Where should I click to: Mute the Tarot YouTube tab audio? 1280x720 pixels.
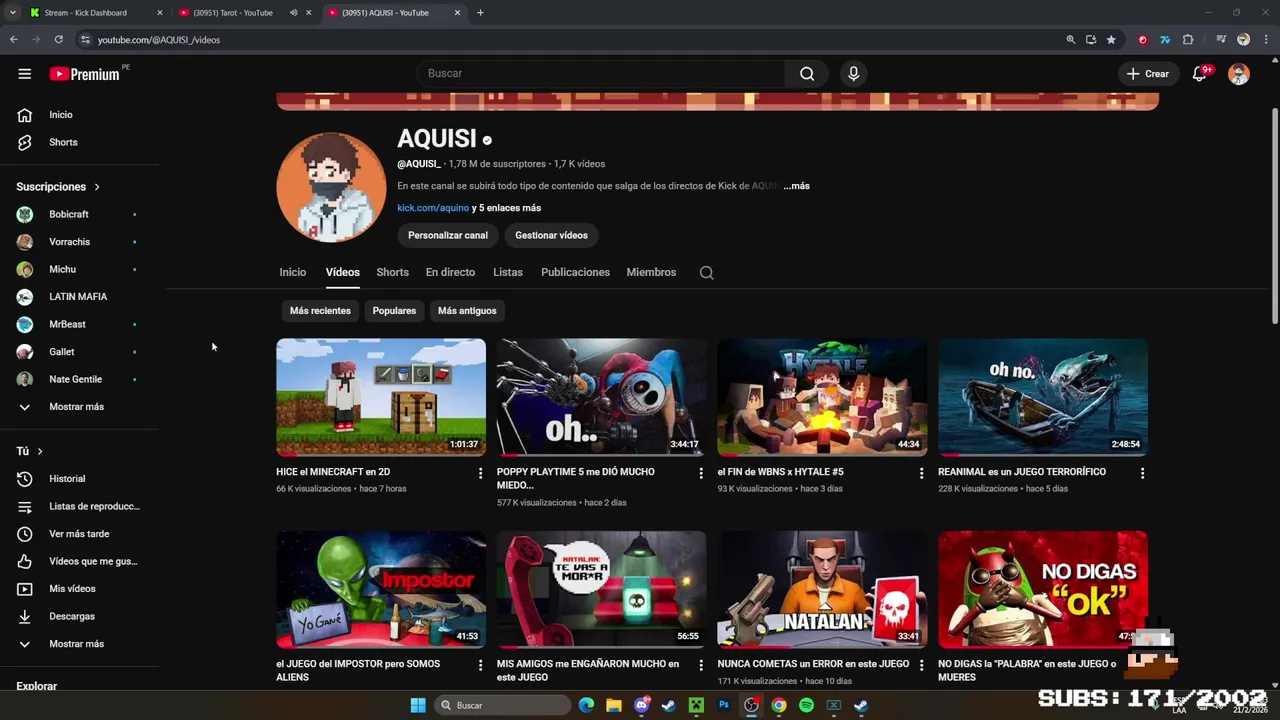[293, 13]
